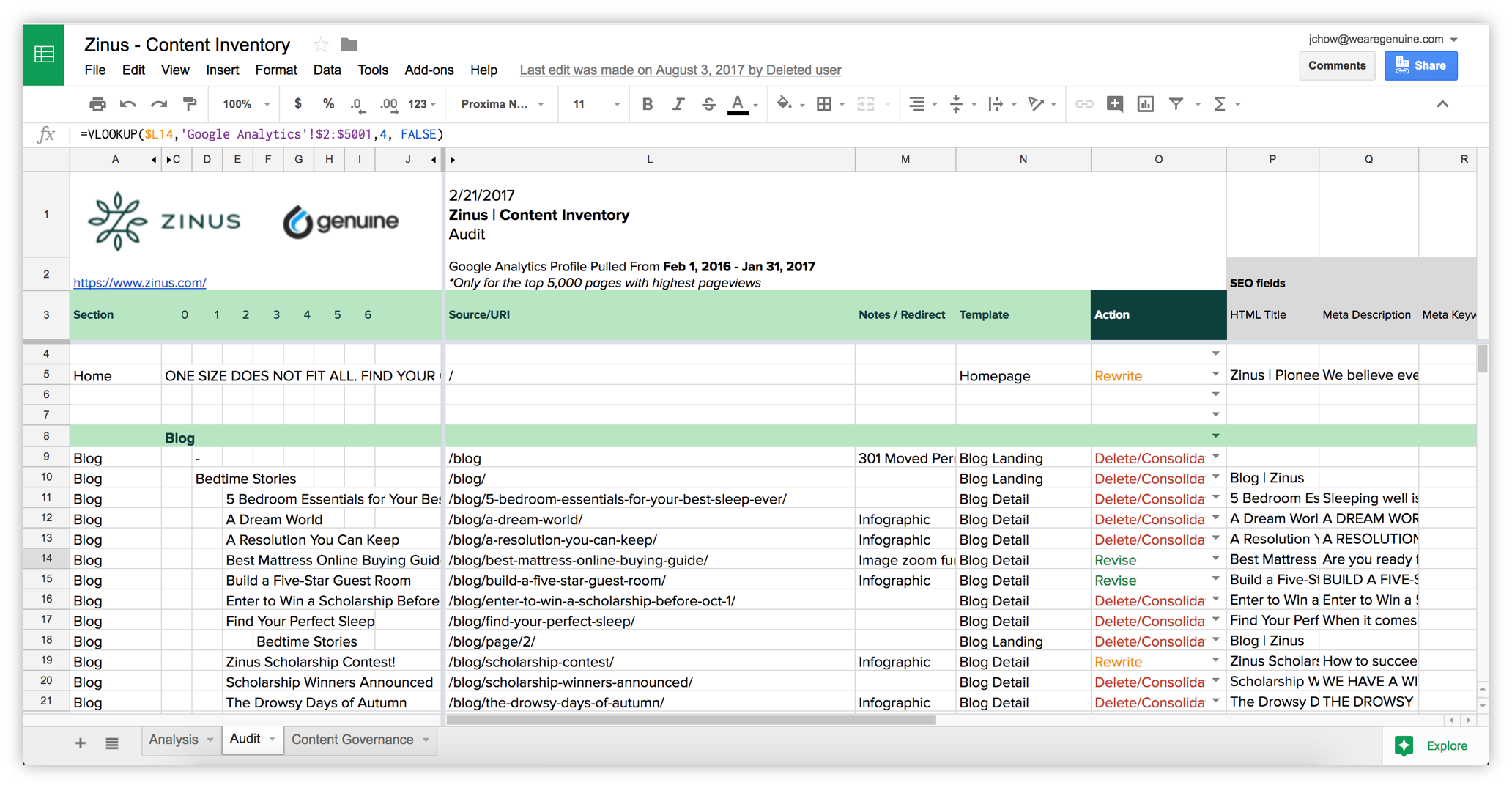
Task: Open font size 11 dropdown
Action: click(596, 104)
